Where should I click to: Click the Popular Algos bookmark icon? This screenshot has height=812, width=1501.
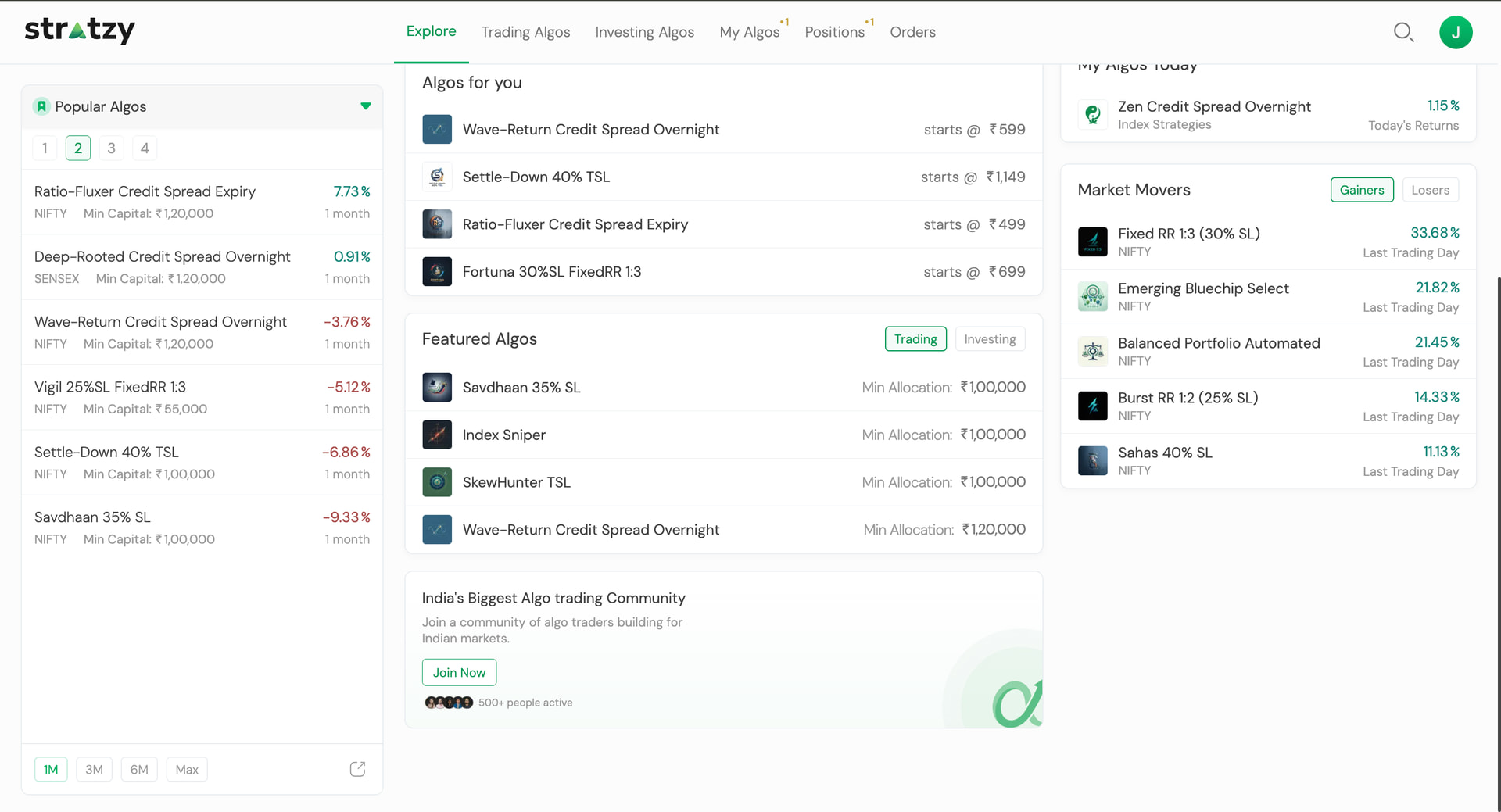click(x=41, y=106)
